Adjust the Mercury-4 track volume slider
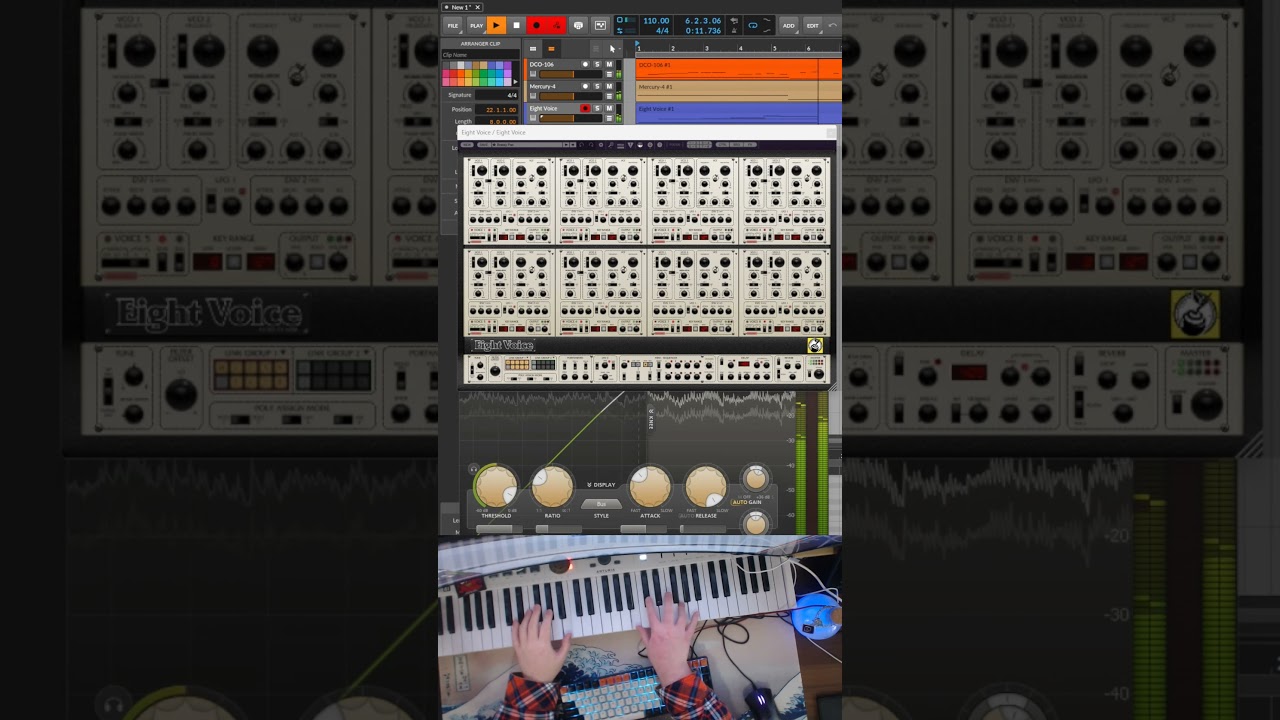This screenshot has height=720, width=1280. click(x=571, y=96)
